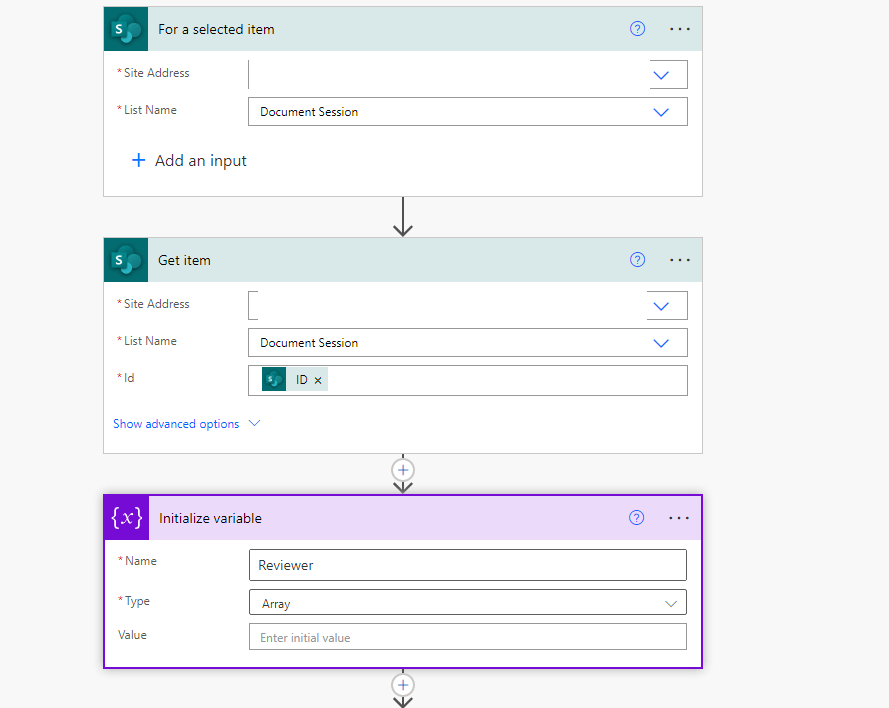This screenshot has height=708, width=889.
Task: Open more options menu of "For a selected item"
Action: [679, 29]
